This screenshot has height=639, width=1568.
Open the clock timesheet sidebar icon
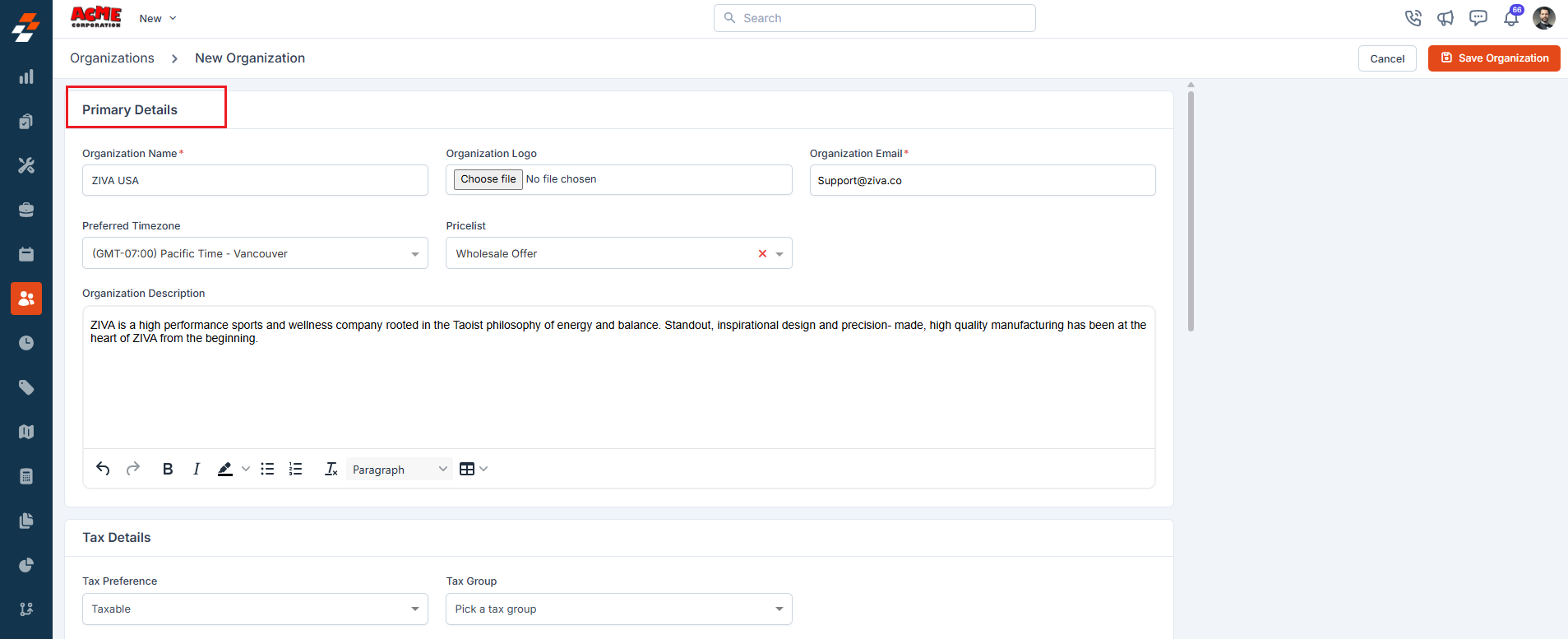26,343
